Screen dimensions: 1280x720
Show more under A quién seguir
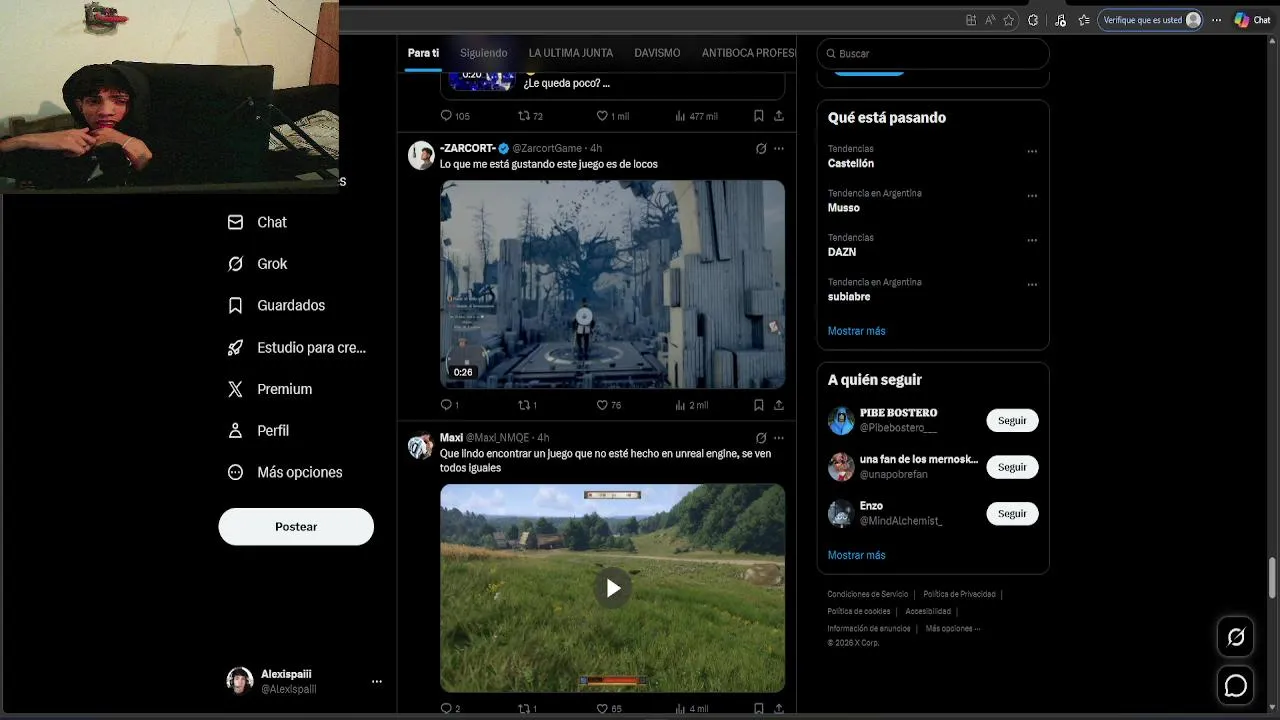click(857, 555)
